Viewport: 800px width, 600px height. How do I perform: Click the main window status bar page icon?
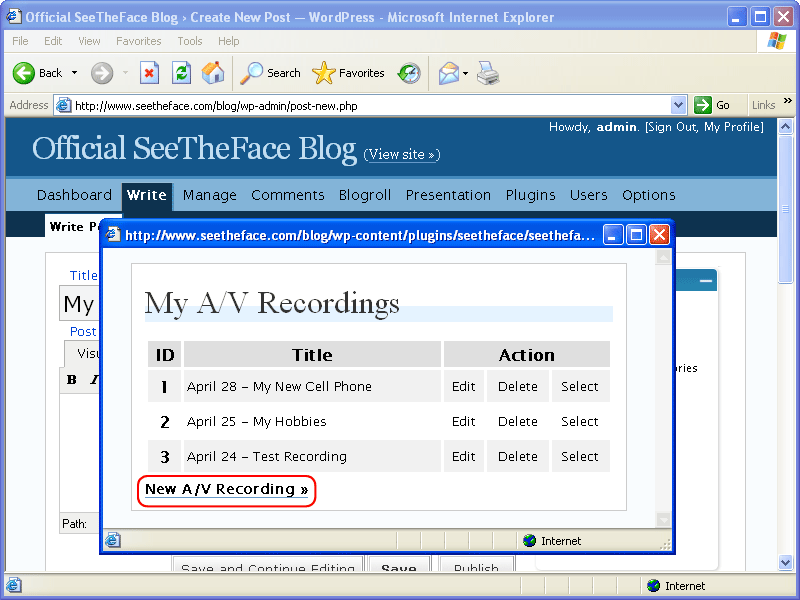tap(14, 585)
